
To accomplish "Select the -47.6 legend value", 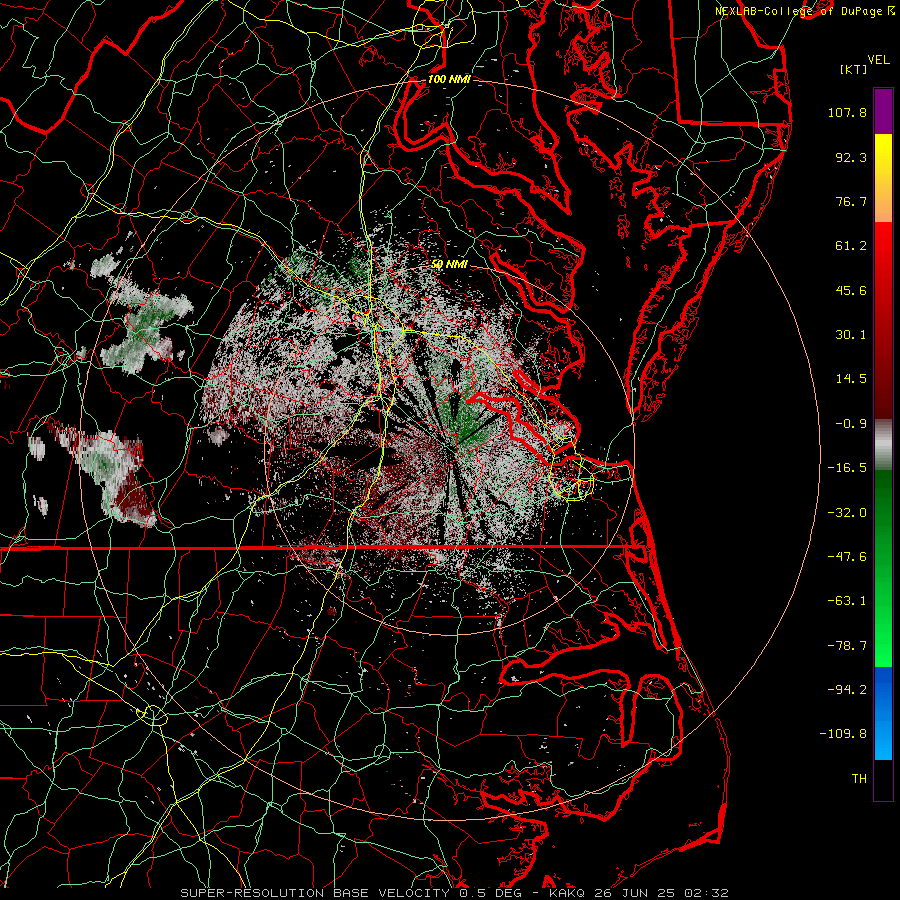I will (x=847, y=557).
